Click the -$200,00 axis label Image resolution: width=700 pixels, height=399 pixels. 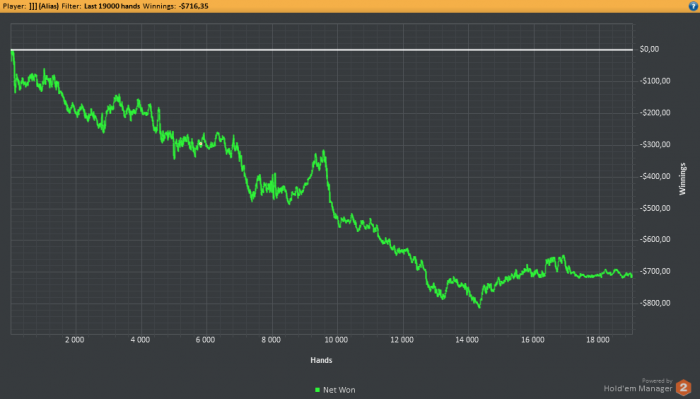point(655,112)
